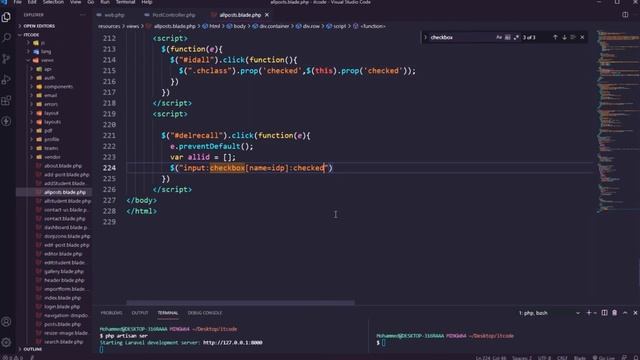
Task: Click 'body' in the breadcrumb path
Action: click(240, 26)
